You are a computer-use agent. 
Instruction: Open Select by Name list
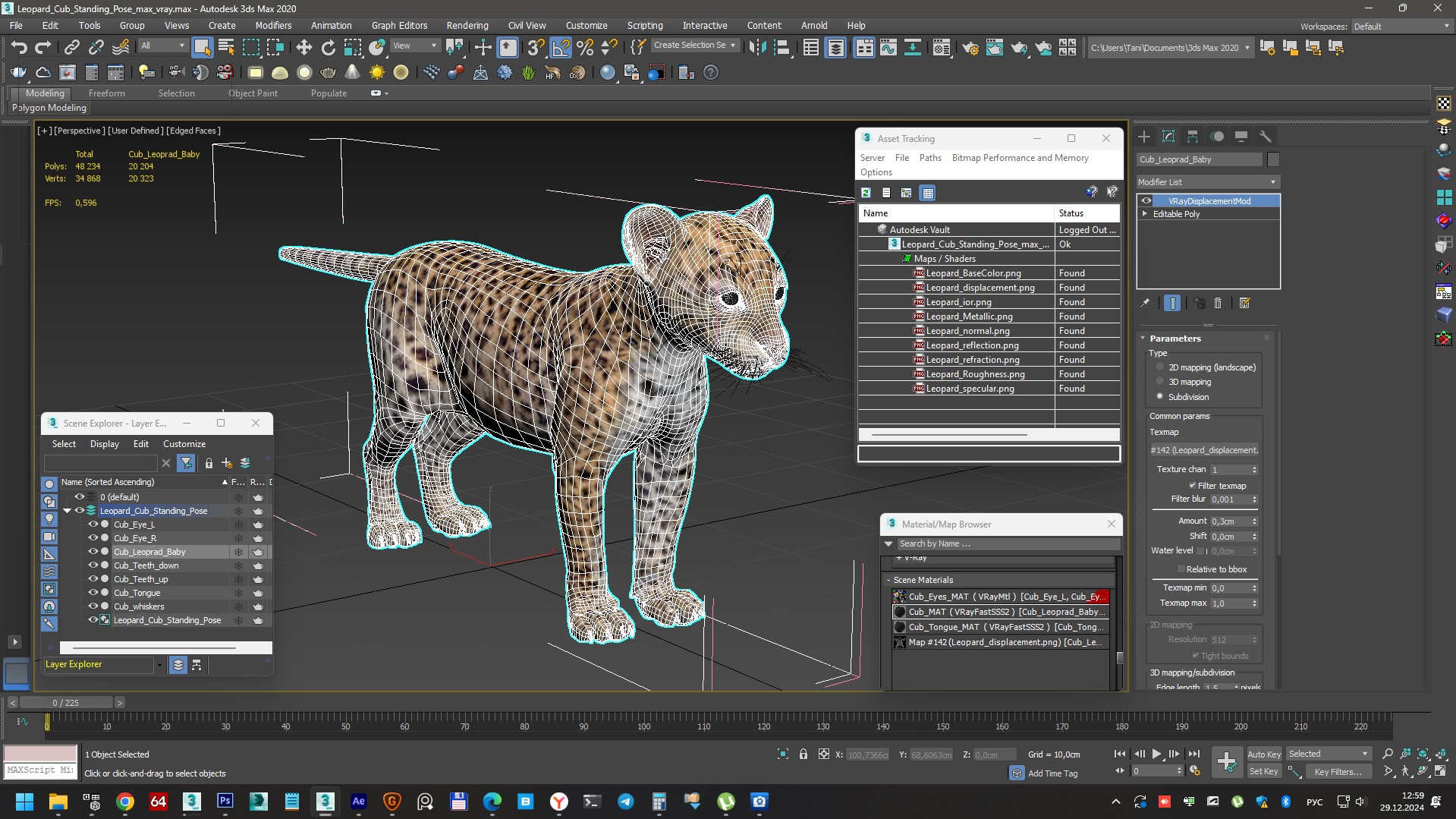click(x=226, y=48)
